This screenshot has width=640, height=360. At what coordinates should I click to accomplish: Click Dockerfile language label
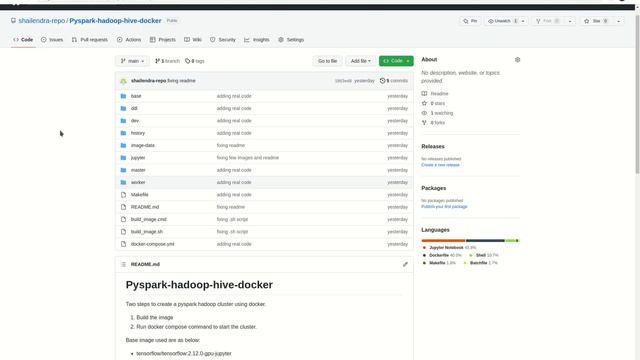coord(439,255)
